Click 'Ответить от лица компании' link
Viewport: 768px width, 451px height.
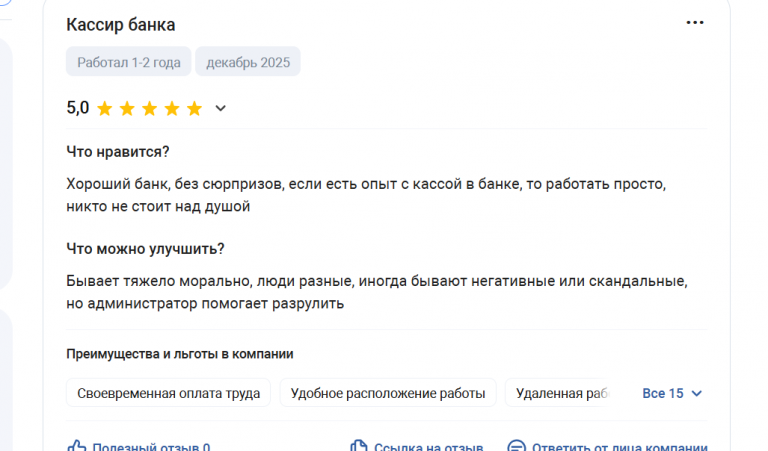pos(620,447)
